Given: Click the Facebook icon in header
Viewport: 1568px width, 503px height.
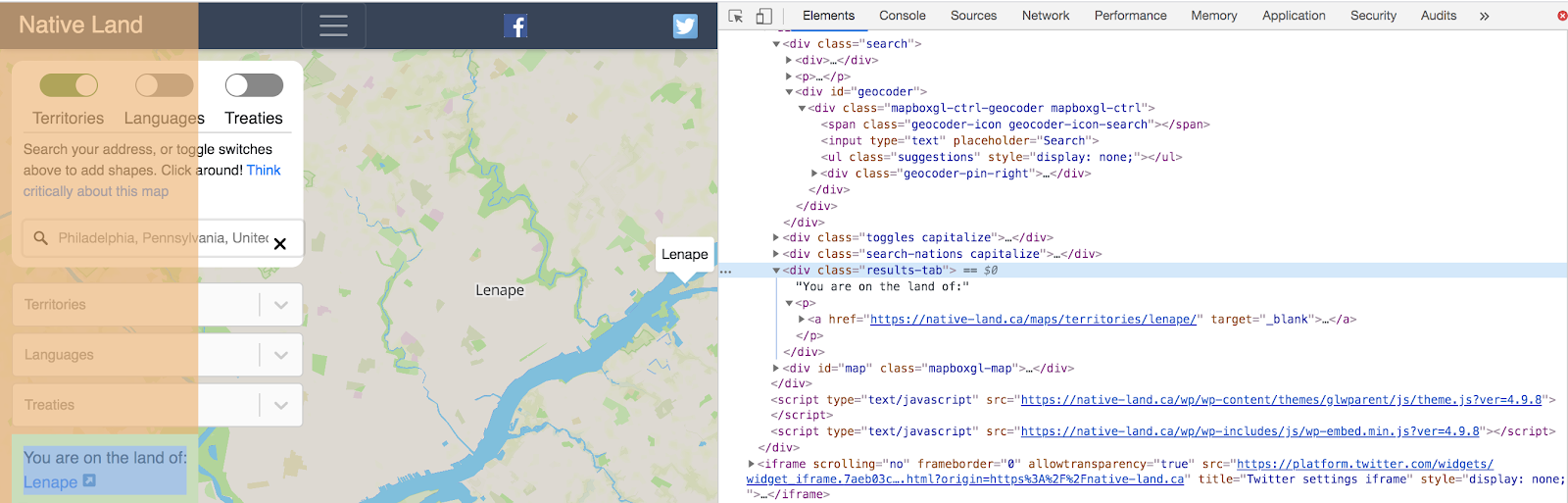Looking at the screenshot, I should pos(515,25).
